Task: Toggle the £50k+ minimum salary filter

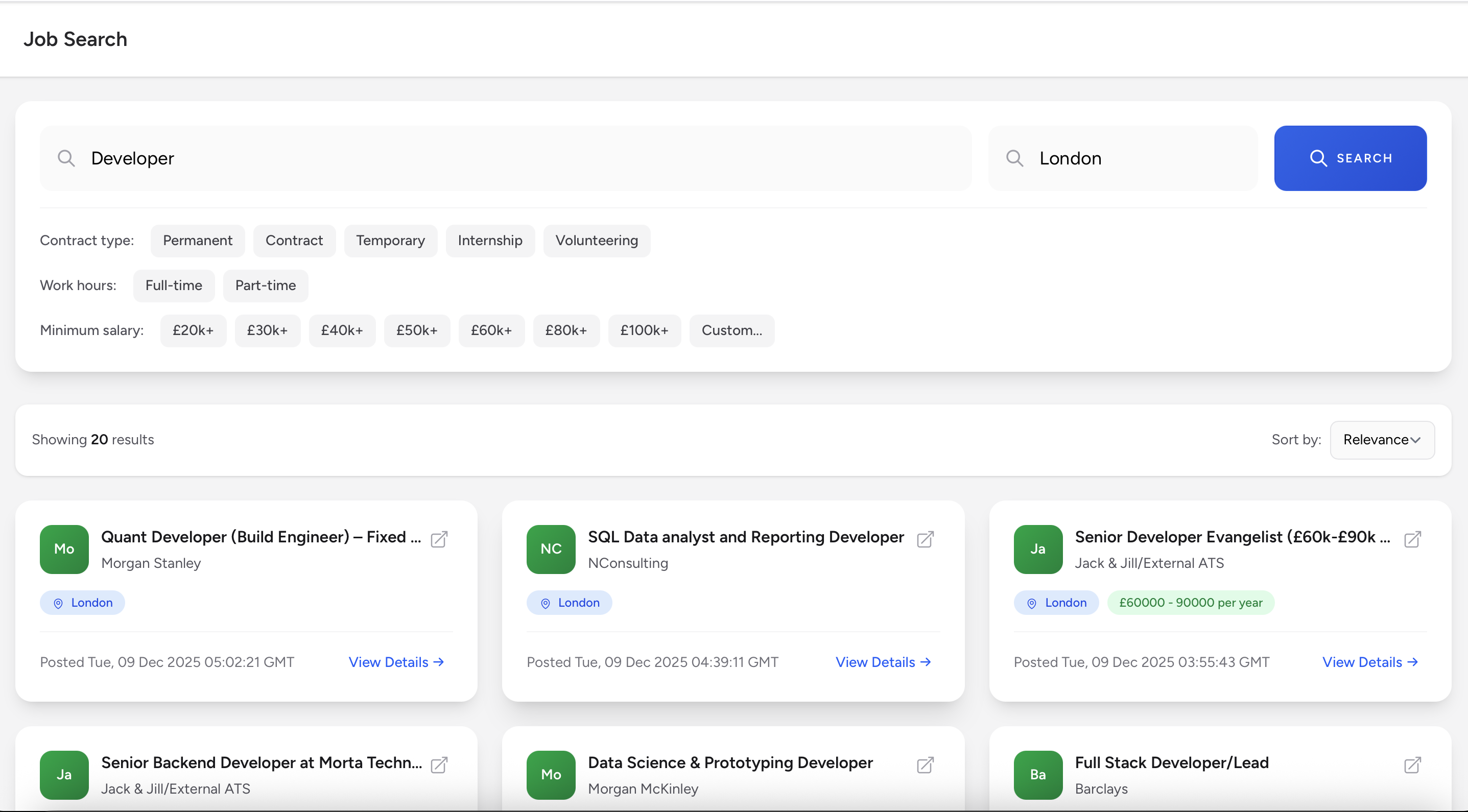Action: 417,330
